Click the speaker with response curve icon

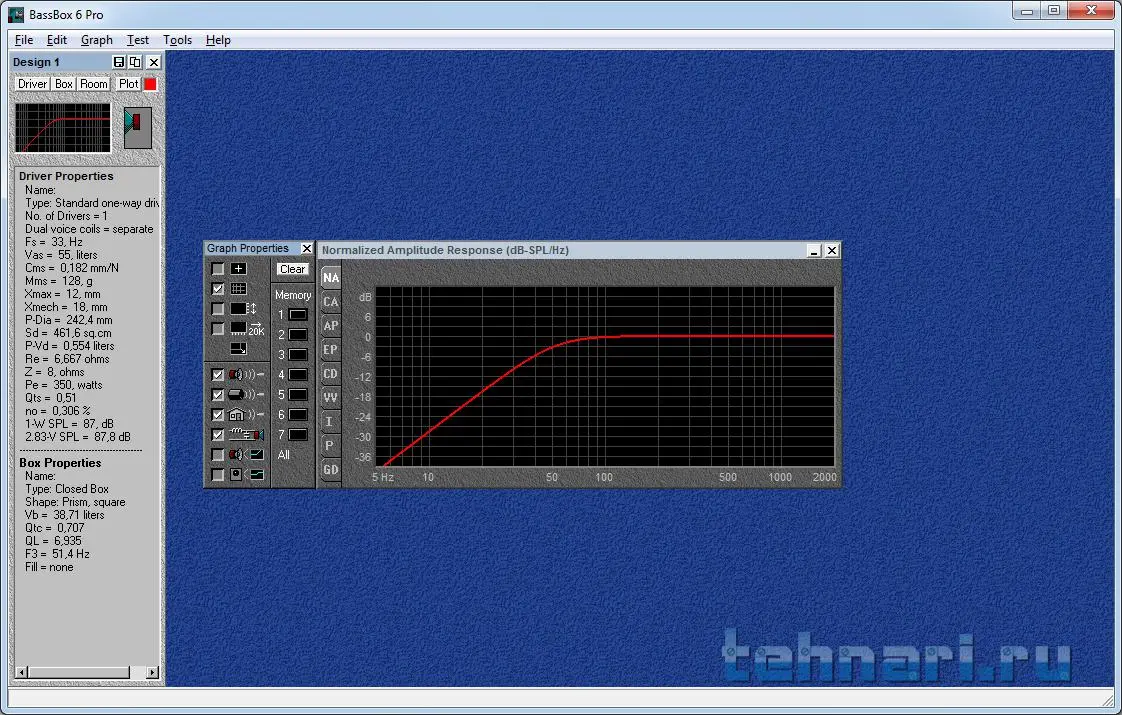tap(246, 455)
